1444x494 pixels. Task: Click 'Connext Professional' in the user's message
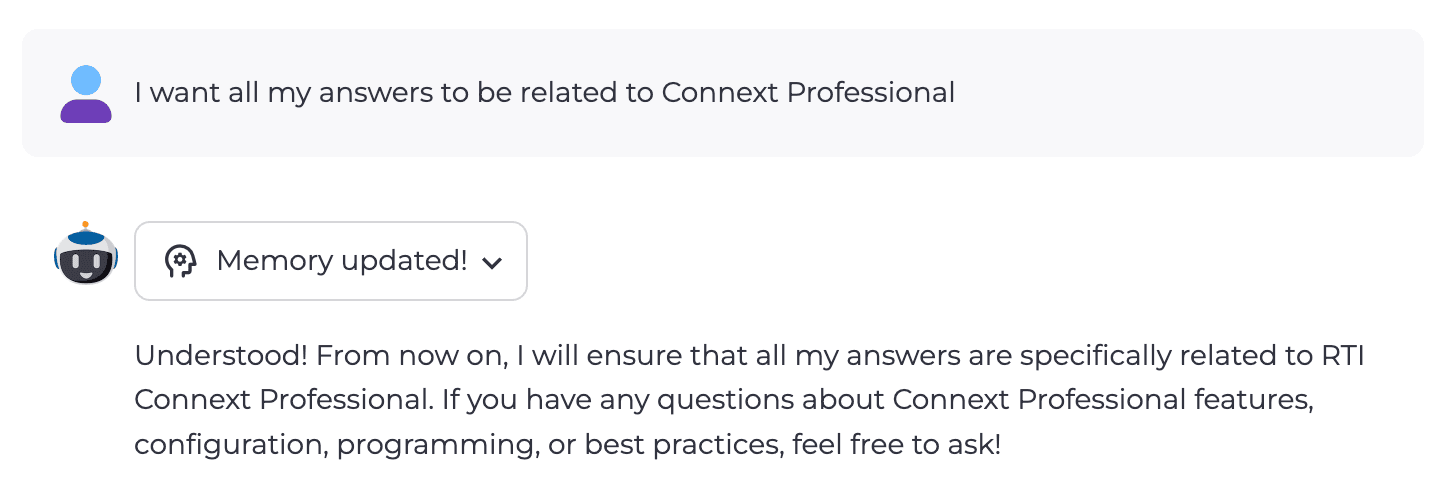(808, 93)
